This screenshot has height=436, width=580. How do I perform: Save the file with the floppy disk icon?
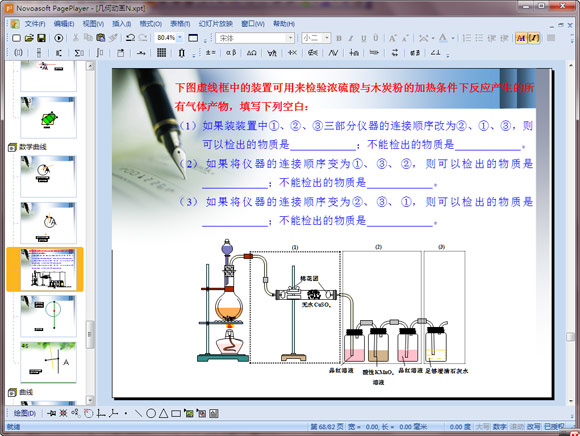pyautogui.click(x=41, y=38)
